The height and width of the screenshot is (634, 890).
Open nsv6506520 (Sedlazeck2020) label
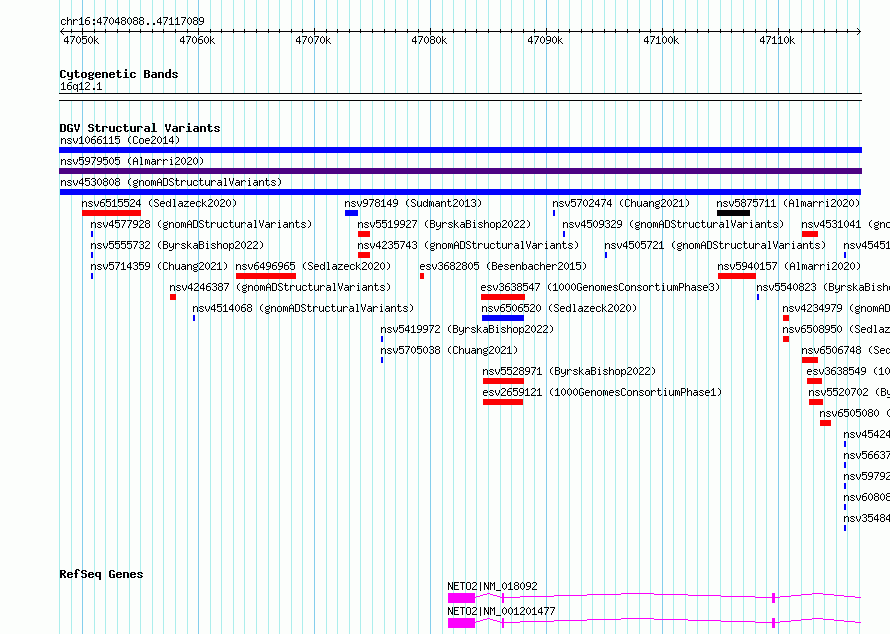pyautogui.click(x=559, y=308)
